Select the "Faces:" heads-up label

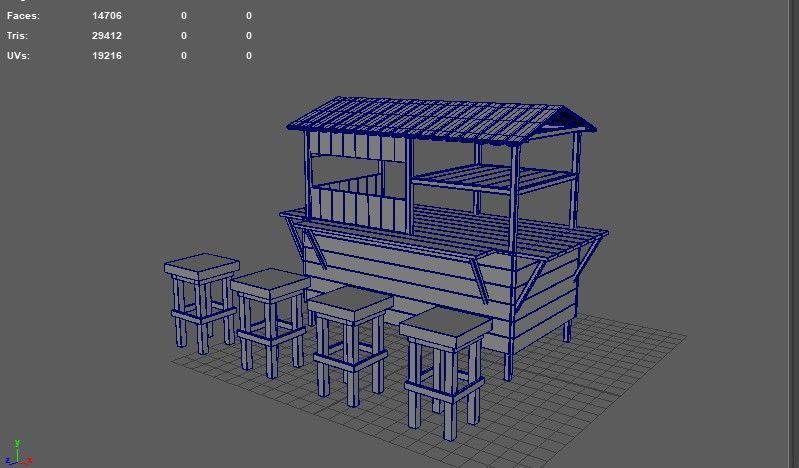pos(23,16)
